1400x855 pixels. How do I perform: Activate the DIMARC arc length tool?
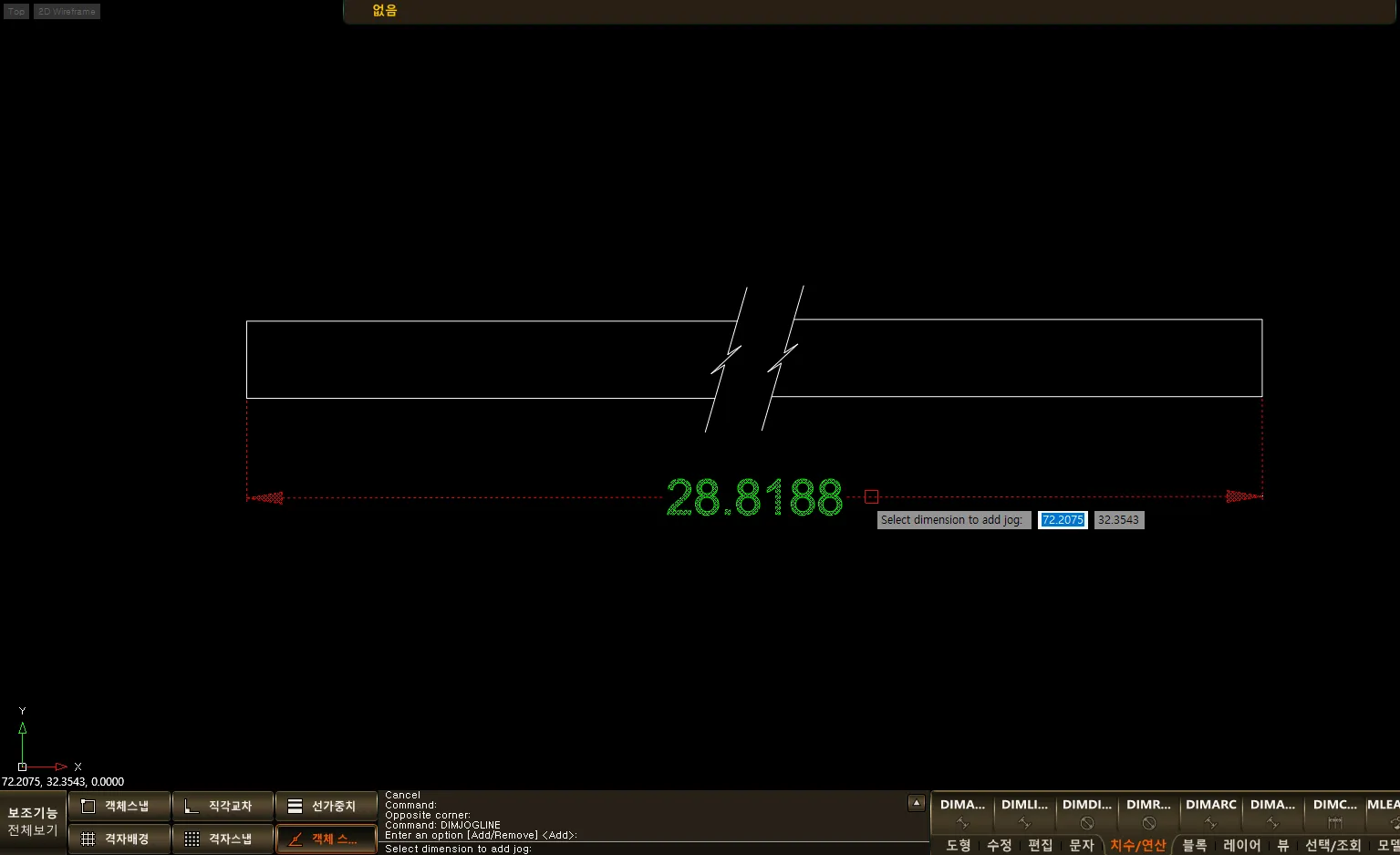1210,813
